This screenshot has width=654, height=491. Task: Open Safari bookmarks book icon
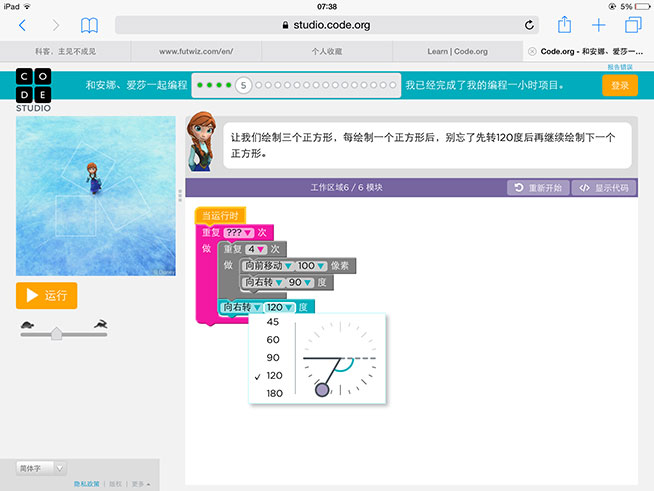pyautogui.click(x=89, y=25)
